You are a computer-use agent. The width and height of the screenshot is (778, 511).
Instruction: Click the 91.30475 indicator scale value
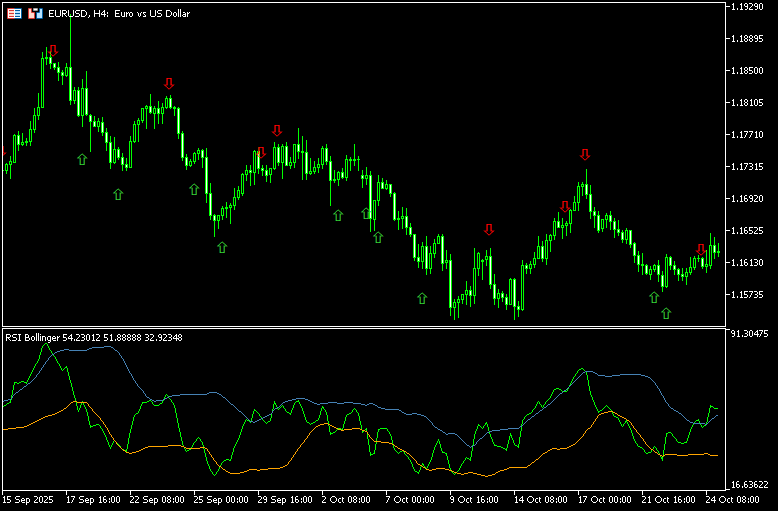(750, 334)
